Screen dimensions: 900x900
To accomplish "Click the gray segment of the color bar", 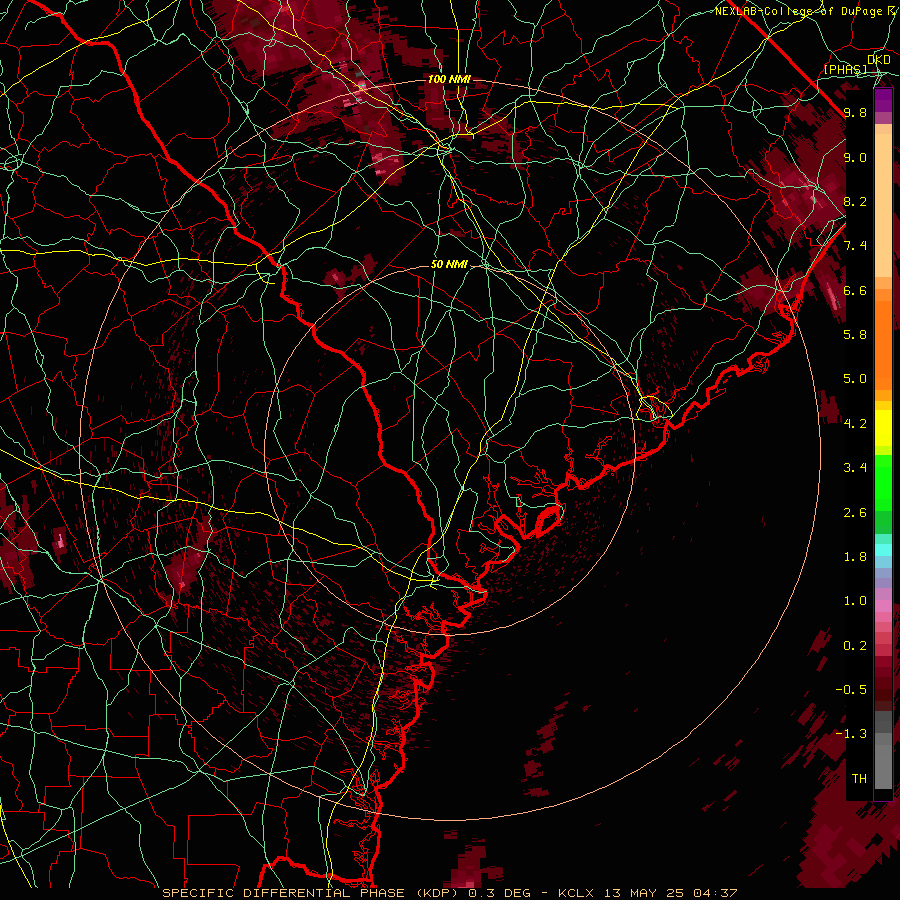I will click(x=883, y=752).
